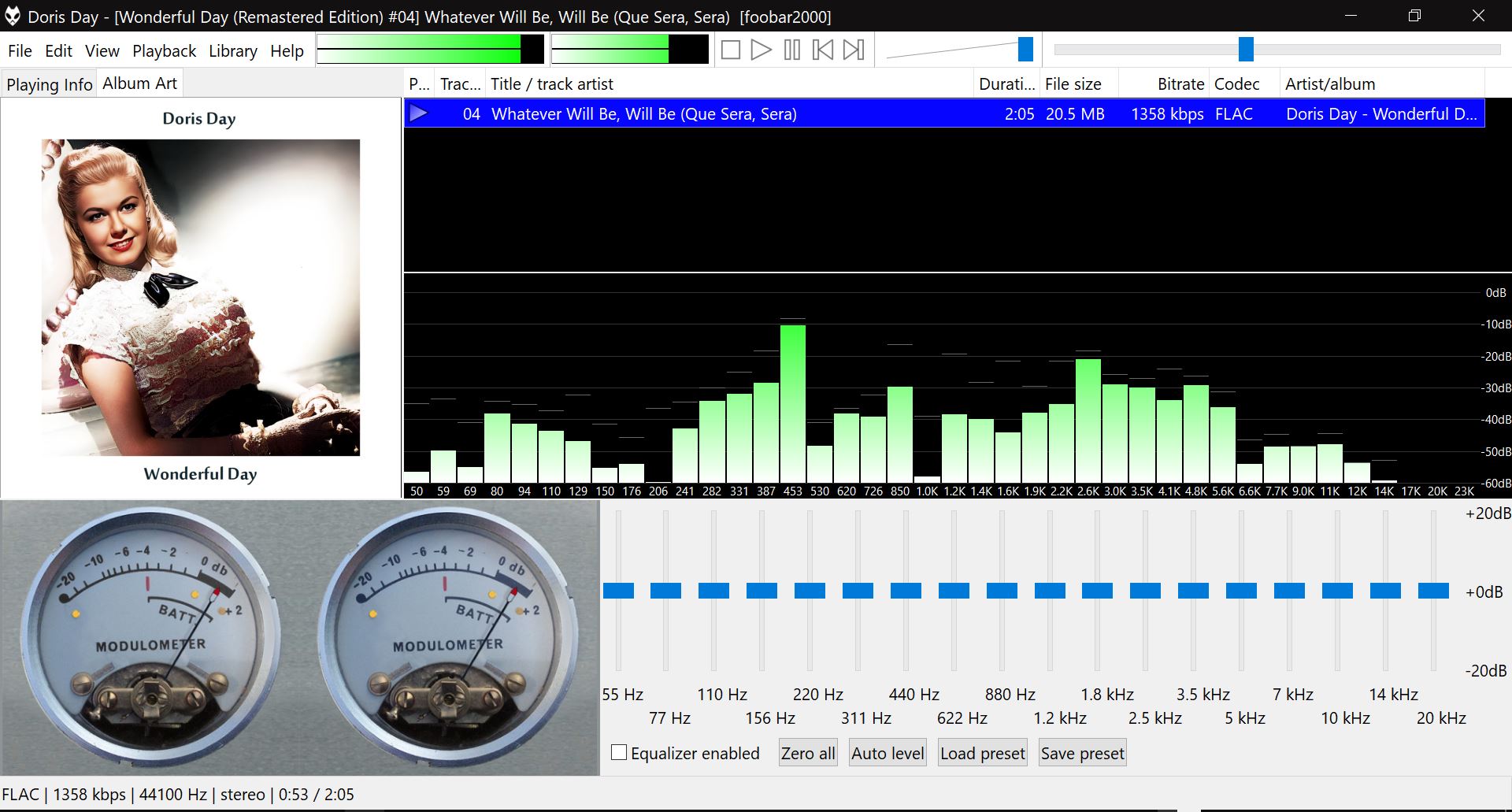
Task: Adjust the 7 kHz equalizer slider
Action: pyautogui.click(x=1289, y=591)
